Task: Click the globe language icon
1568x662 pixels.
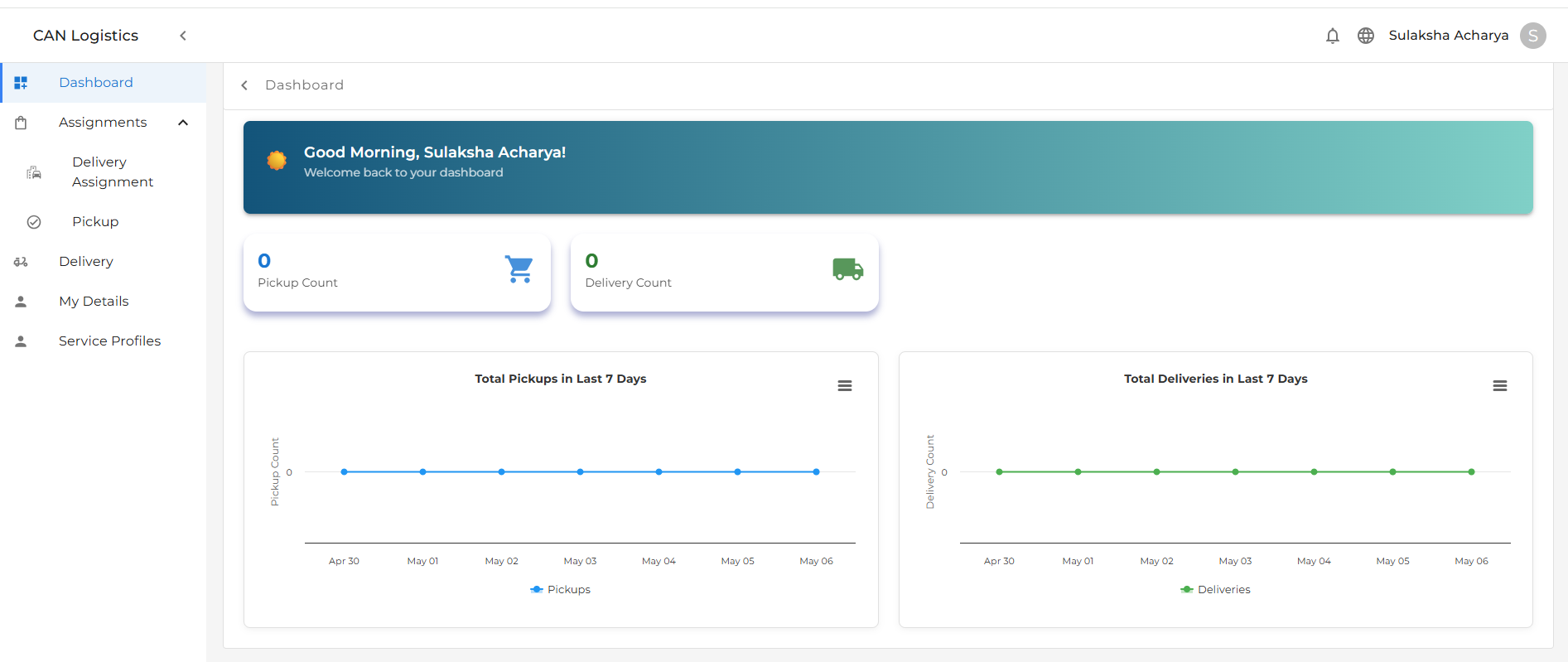Action: [x=1366, y=36]
